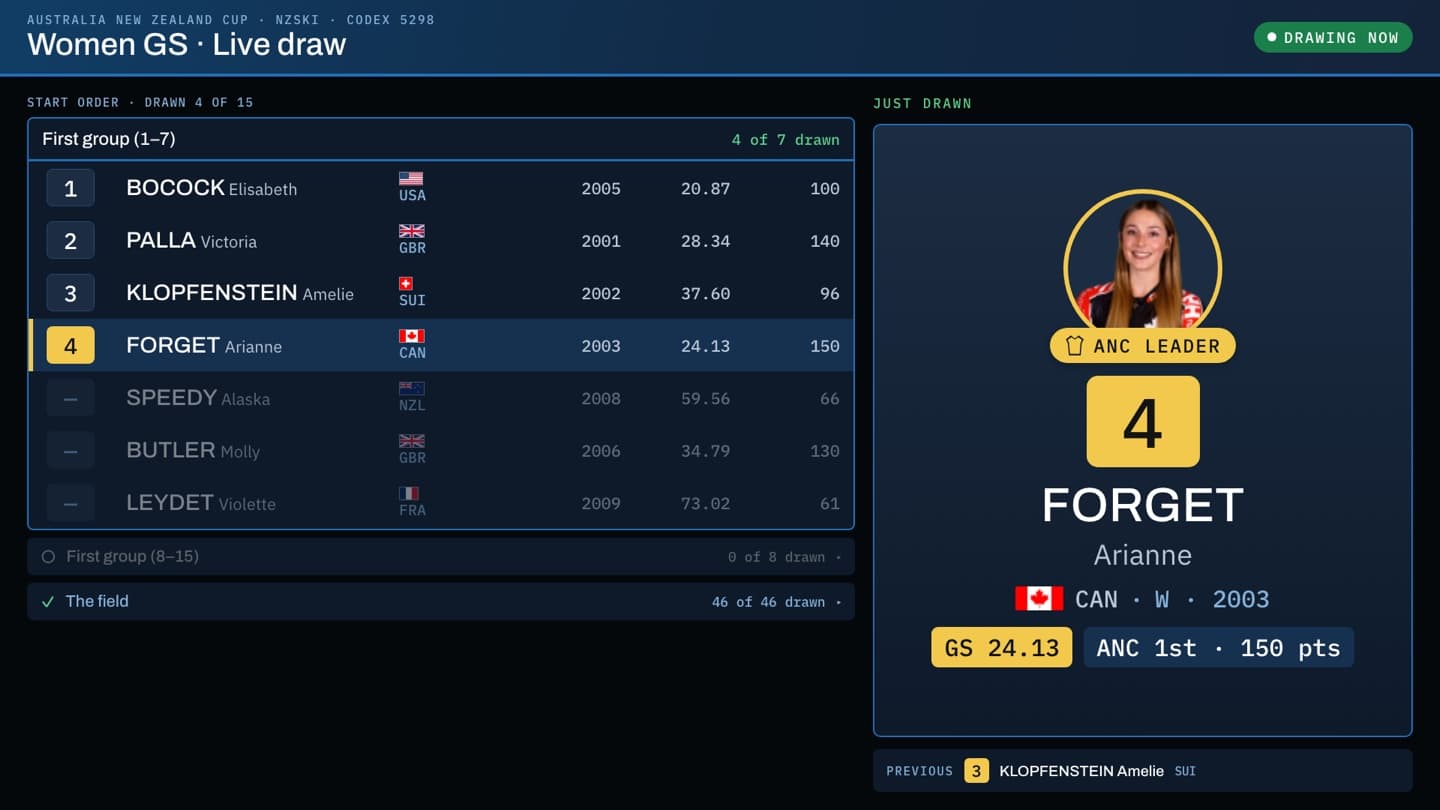Click the 73.02 value for Leydet
This screenshot has height=810, width=1440.
pos(705,503)
